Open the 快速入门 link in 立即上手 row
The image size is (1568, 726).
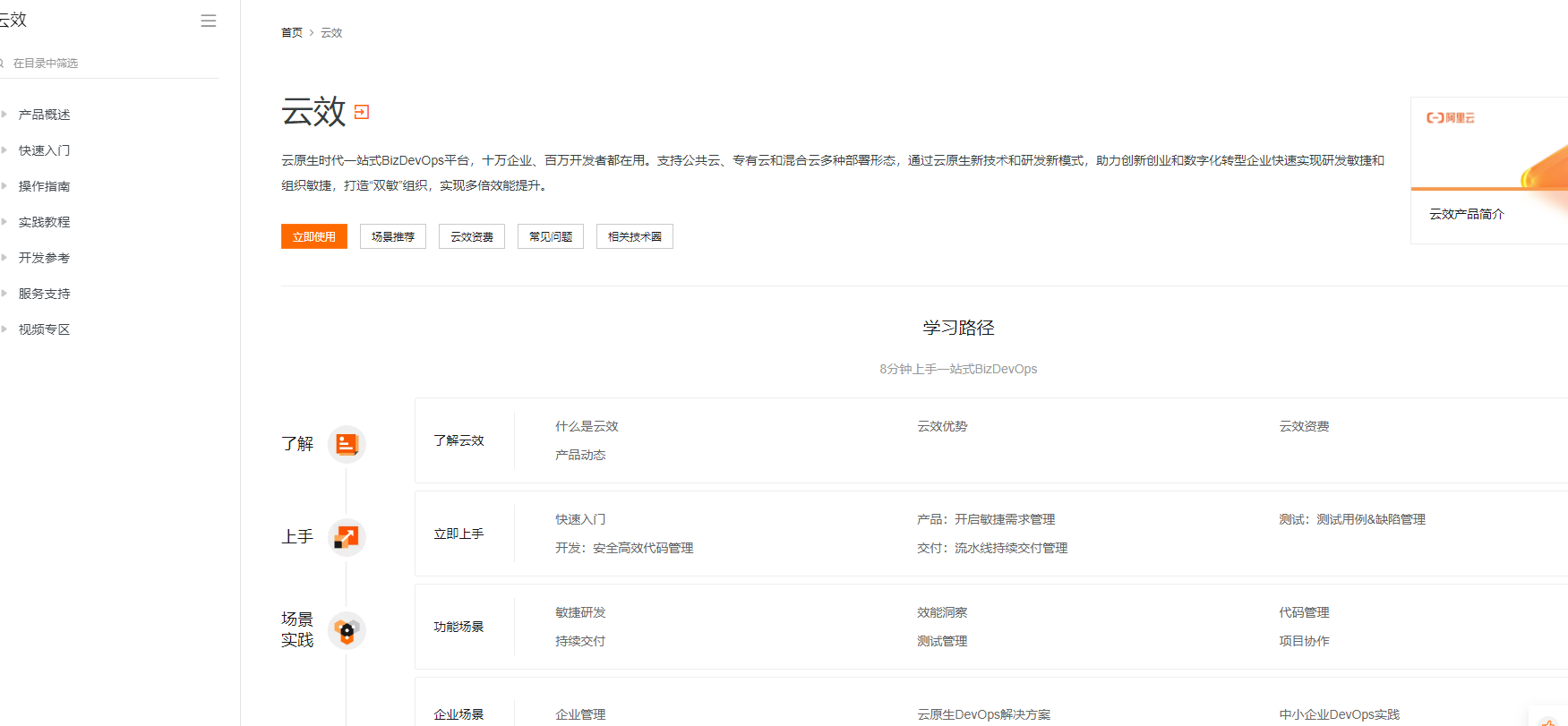[x=580, y=519]
